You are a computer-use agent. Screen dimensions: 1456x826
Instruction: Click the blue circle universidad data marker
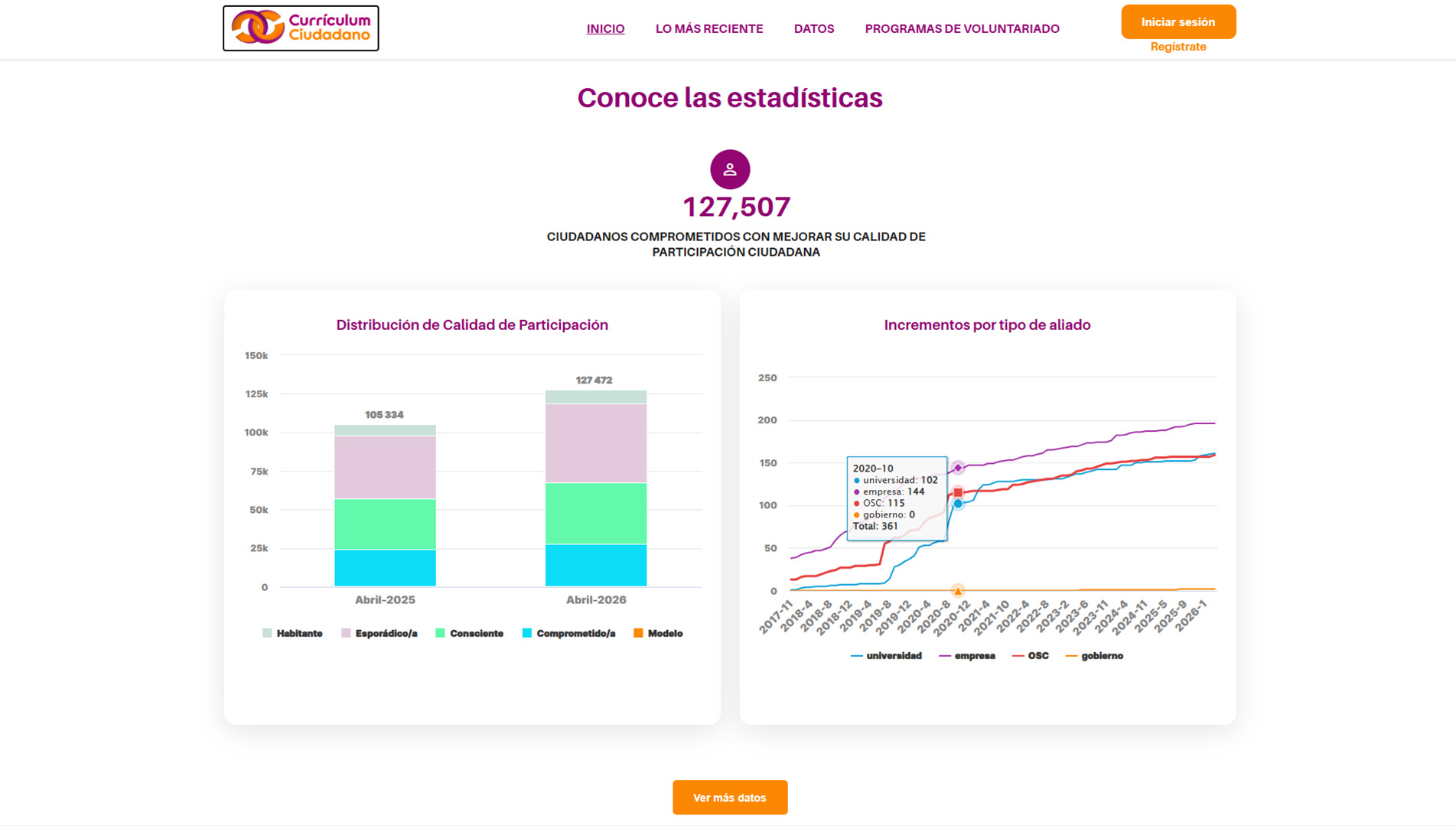(x=957, y=504)
